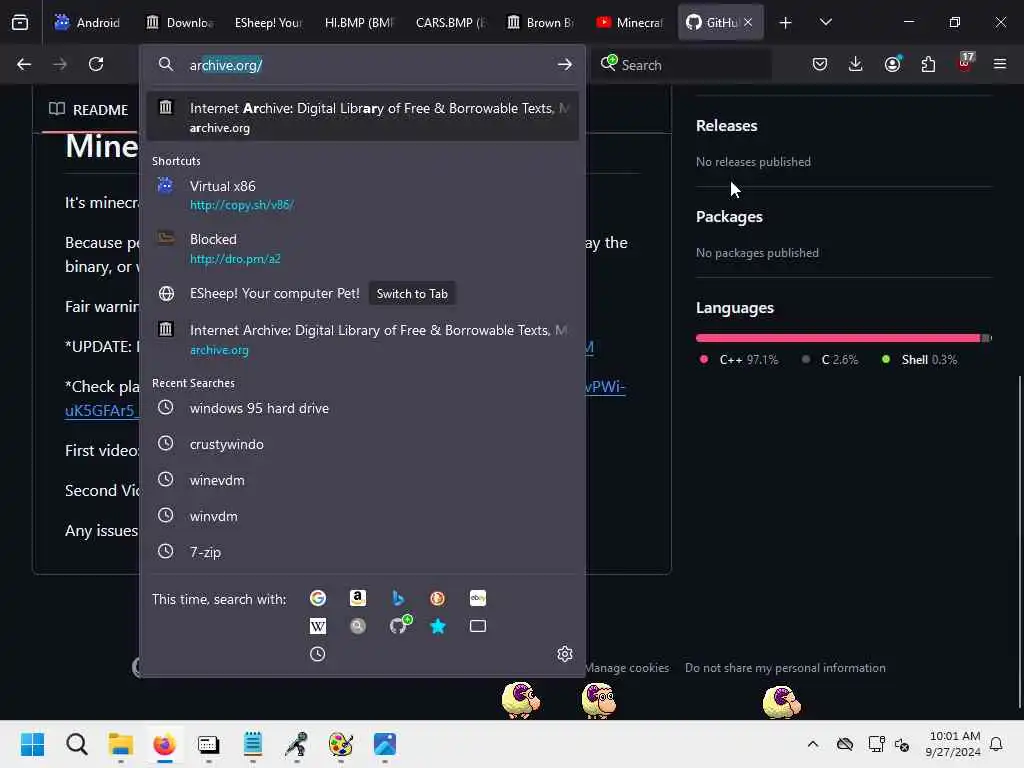Add the GitHub search engine
1024x768 pixels.
(x=400, y=625)
